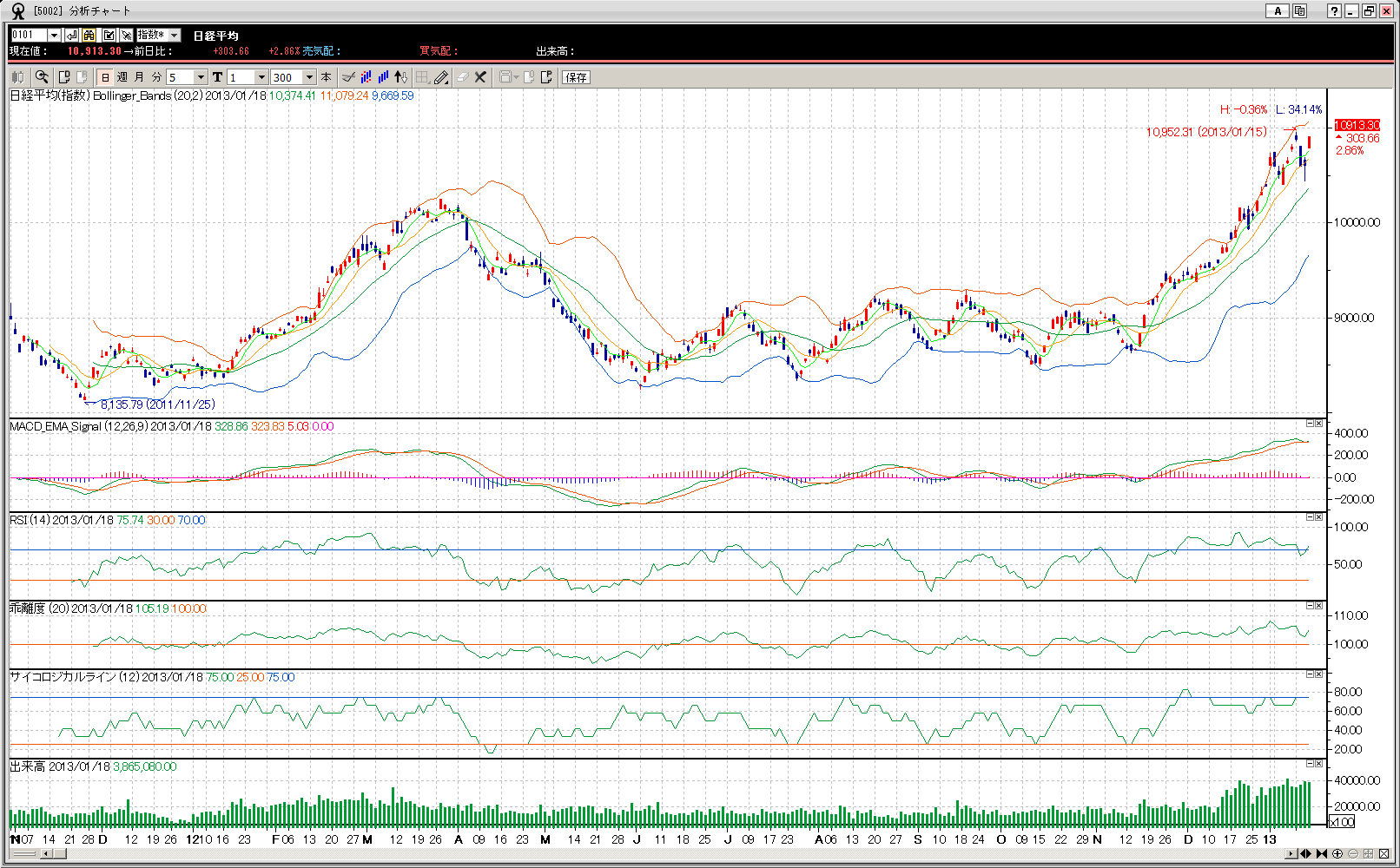The height and width of the screenshot is (868, 1400).
Task: Click the magnifier zoom tool icon
Action: [41, 77]
